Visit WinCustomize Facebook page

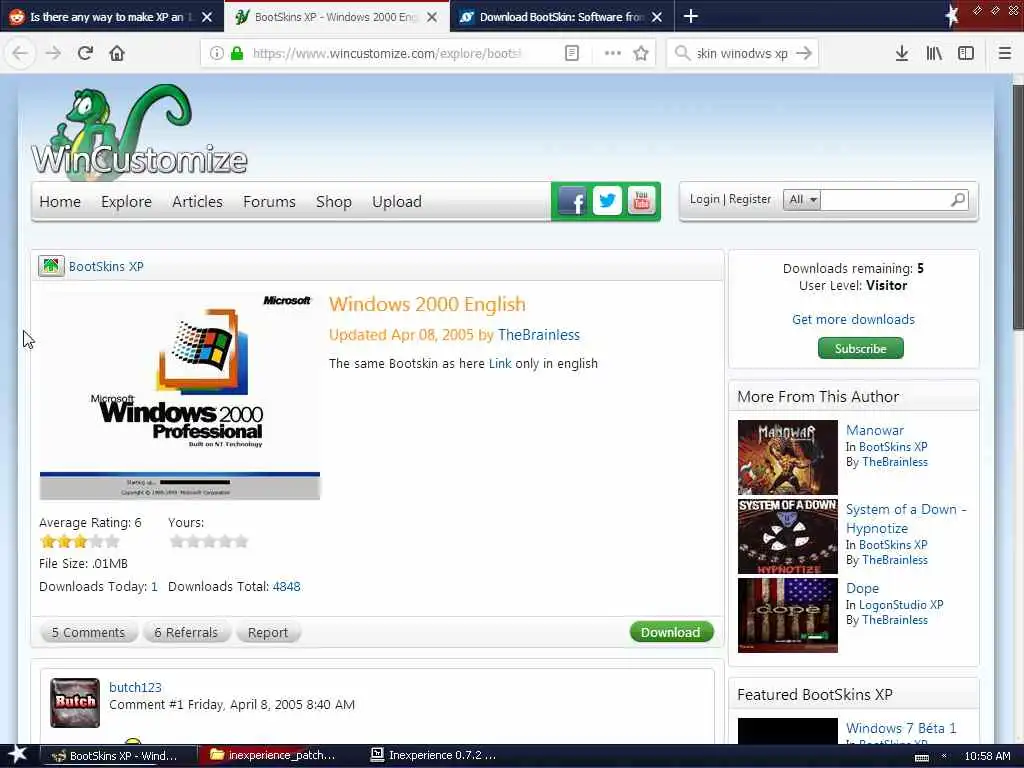571,201
